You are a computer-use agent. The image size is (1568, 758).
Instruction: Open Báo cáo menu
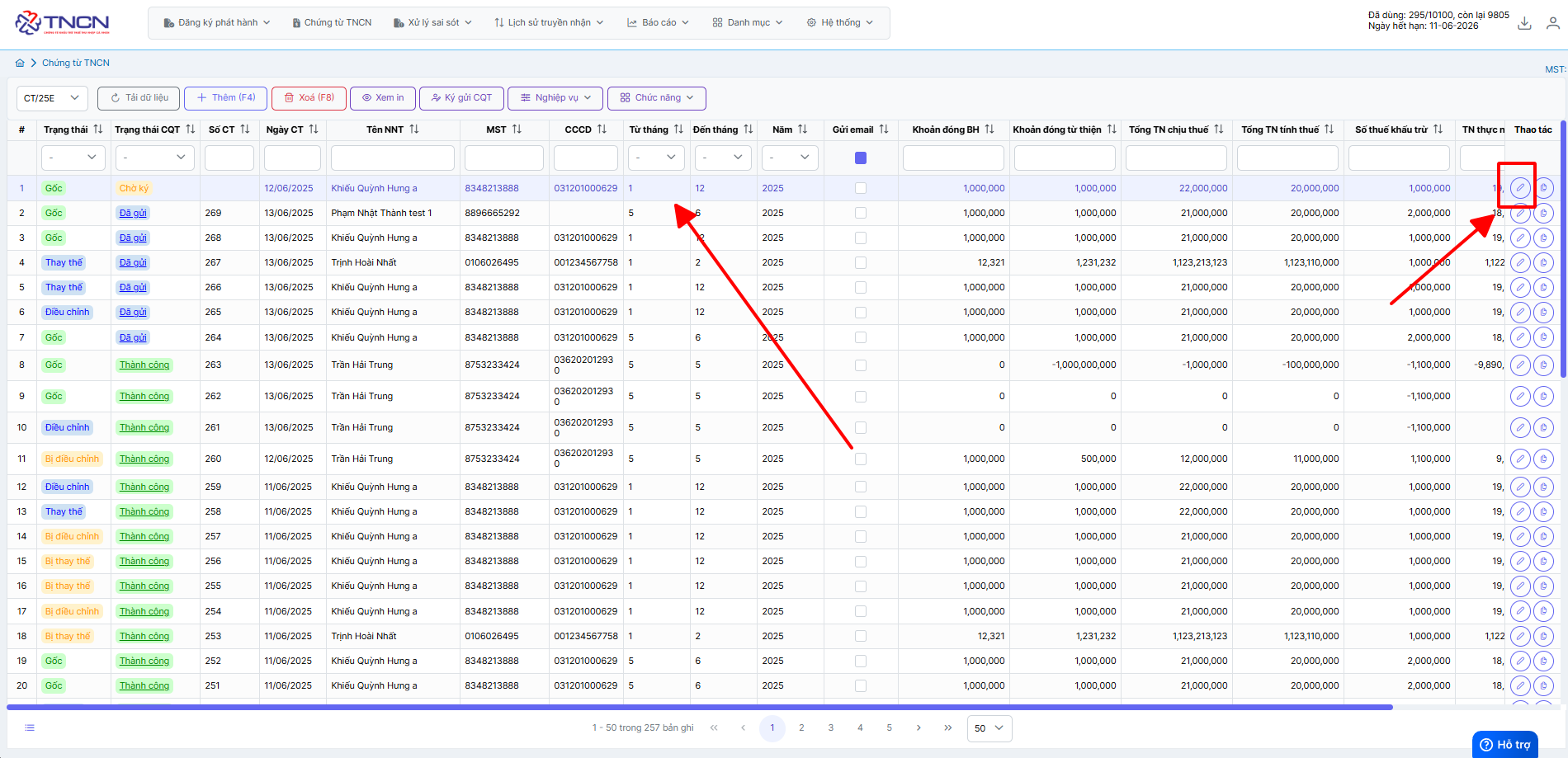tap(659, 23)
